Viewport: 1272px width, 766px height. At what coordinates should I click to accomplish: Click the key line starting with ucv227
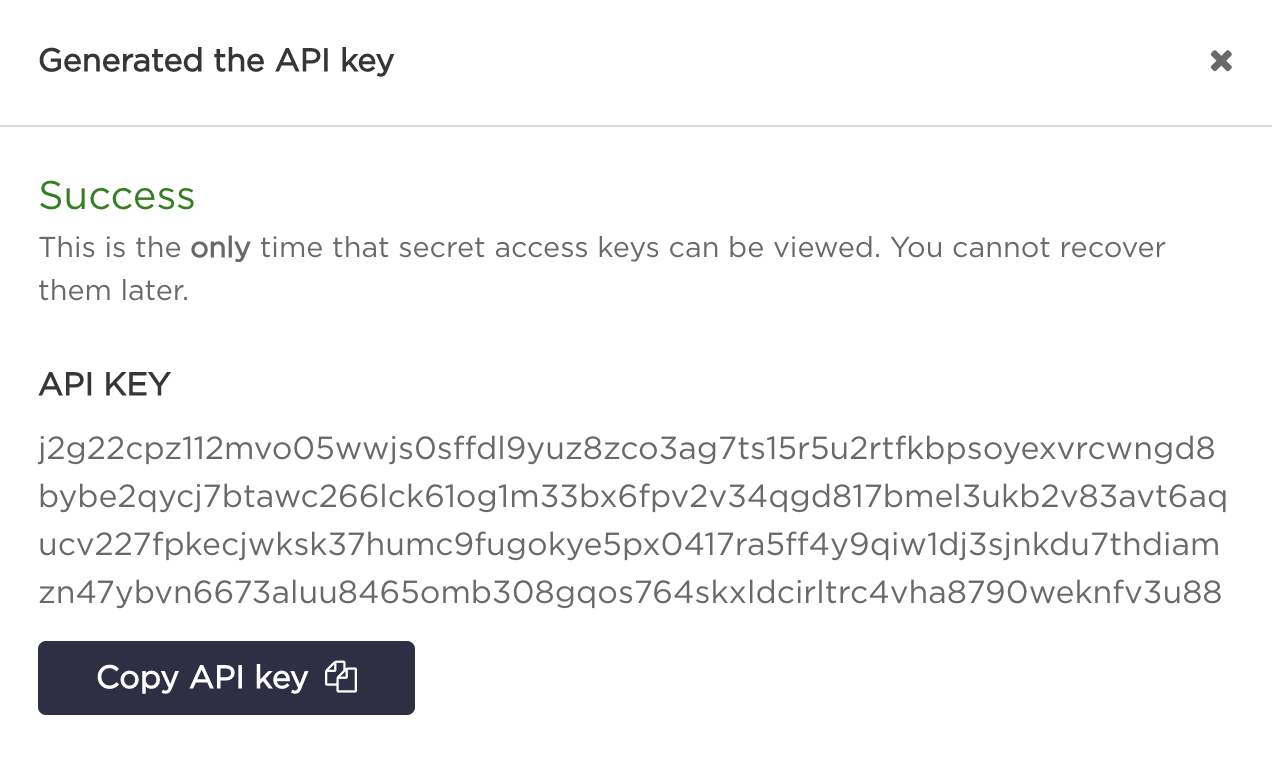[x=628, y=544]
